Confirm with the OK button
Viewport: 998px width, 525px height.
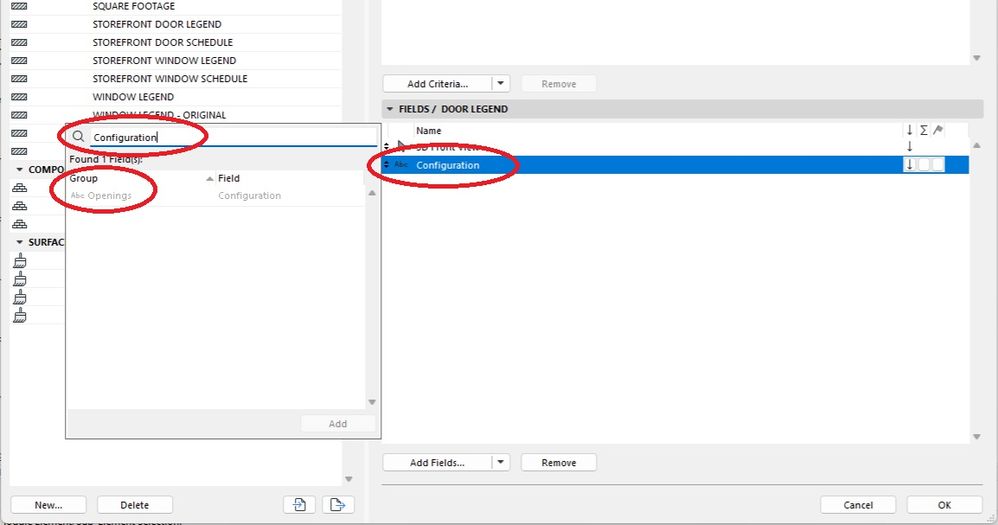[944, 505]
